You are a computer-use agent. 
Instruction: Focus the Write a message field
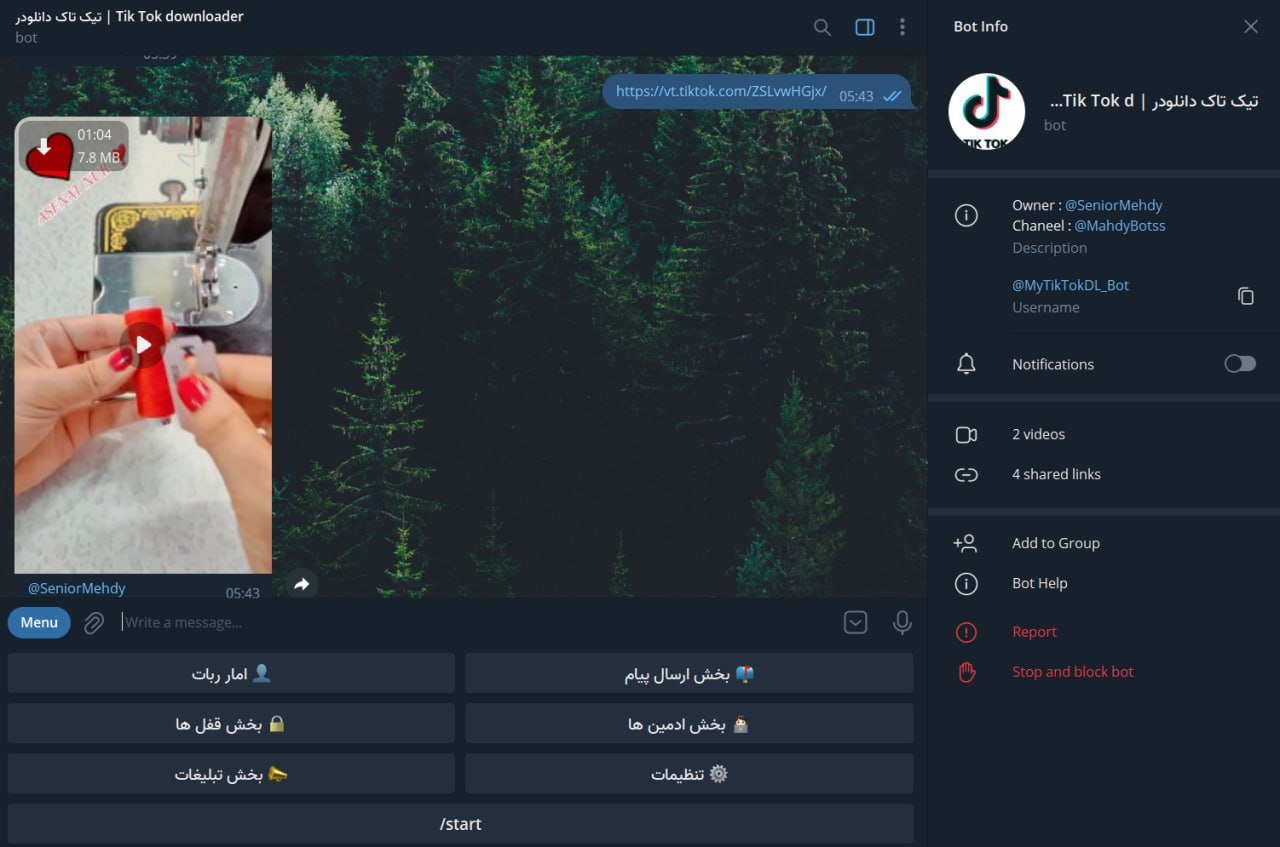pyautogui.click(x=477, y=622)
